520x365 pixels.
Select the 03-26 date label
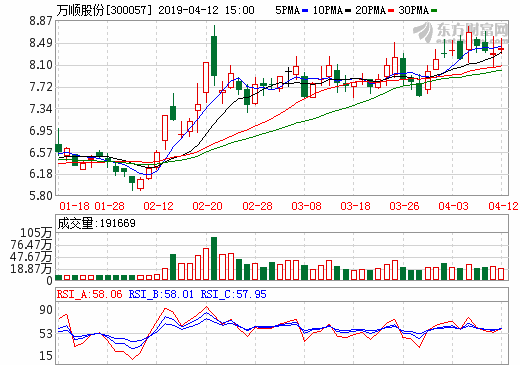tap(404, 206)
